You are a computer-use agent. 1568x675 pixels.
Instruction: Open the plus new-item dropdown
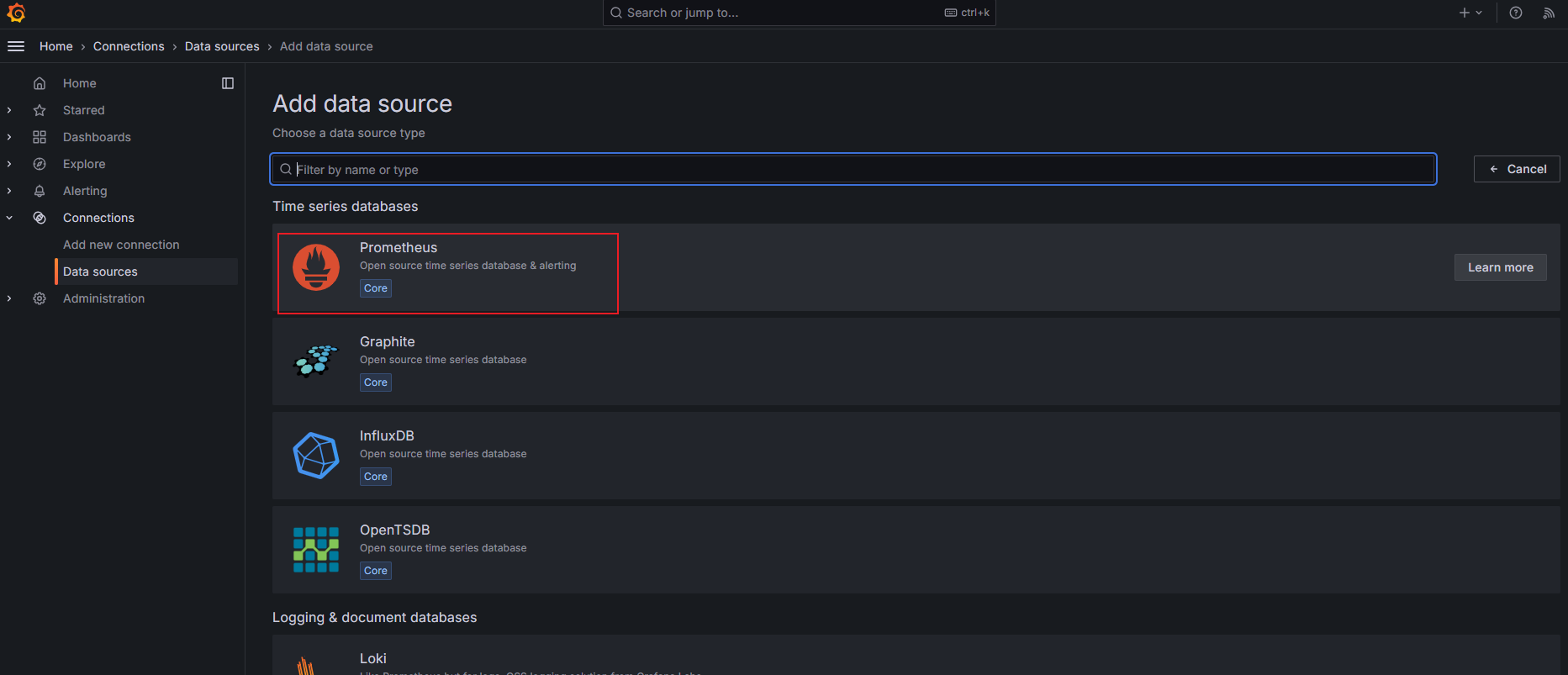tap(1470, 13)
